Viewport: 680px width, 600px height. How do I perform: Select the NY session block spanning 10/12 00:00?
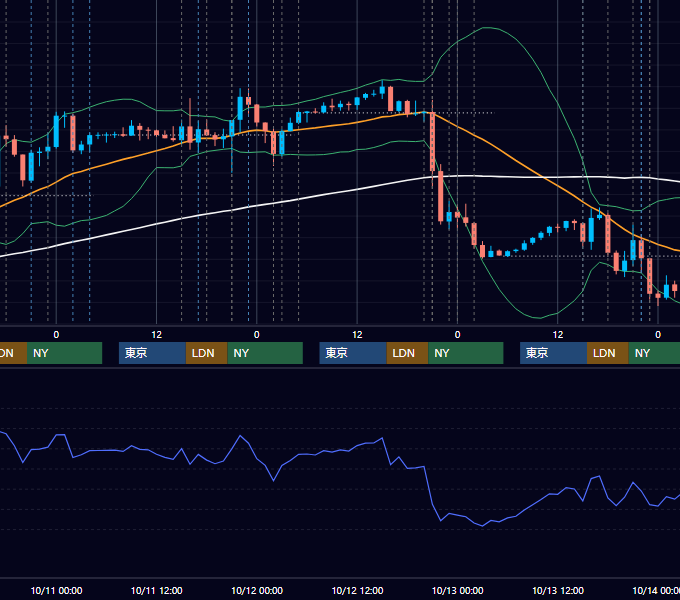coord(265,353)
